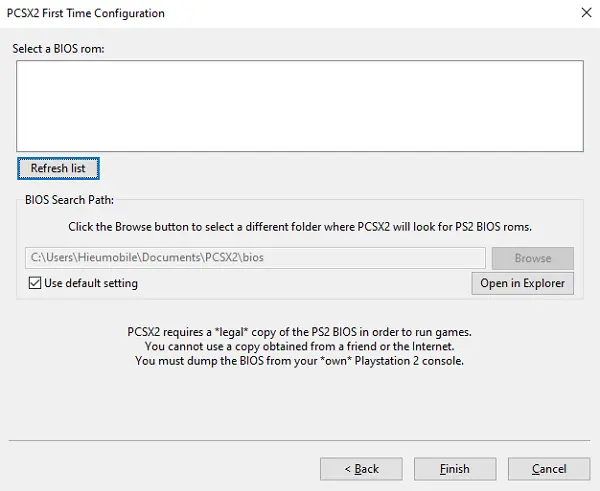Close the PCSX2 First Time Configuration window
Image resolution: width=600 pixels, height=491 pixels.
tap(584, 13)
